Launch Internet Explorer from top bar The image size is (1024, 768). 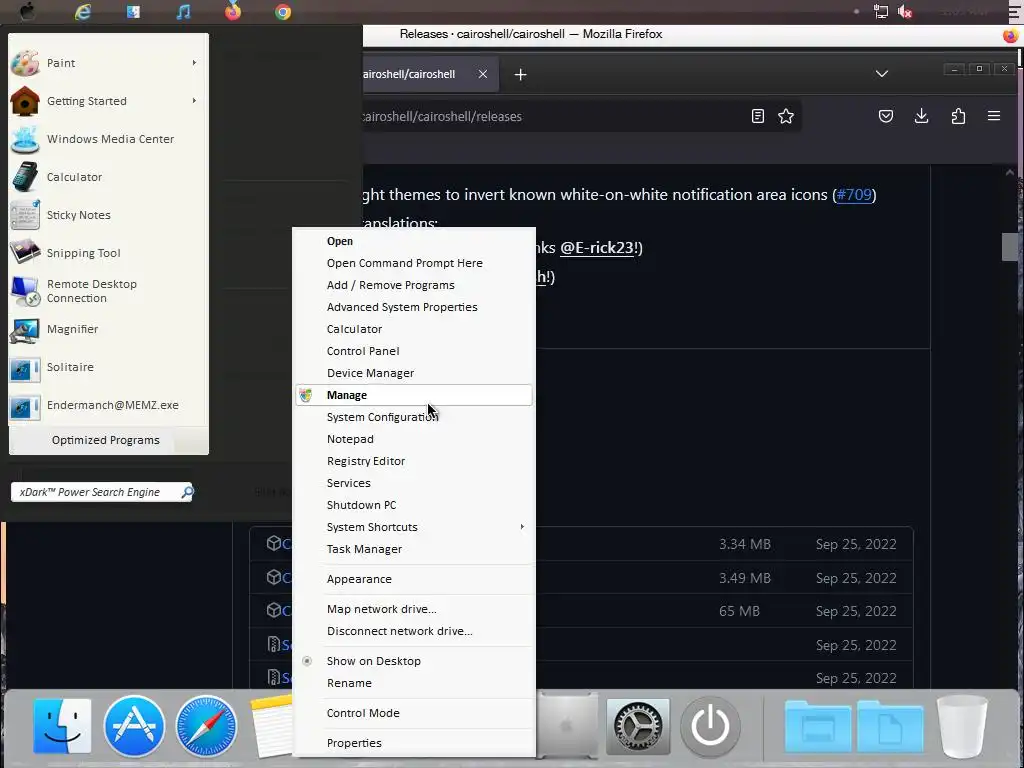tap(82, 12)
